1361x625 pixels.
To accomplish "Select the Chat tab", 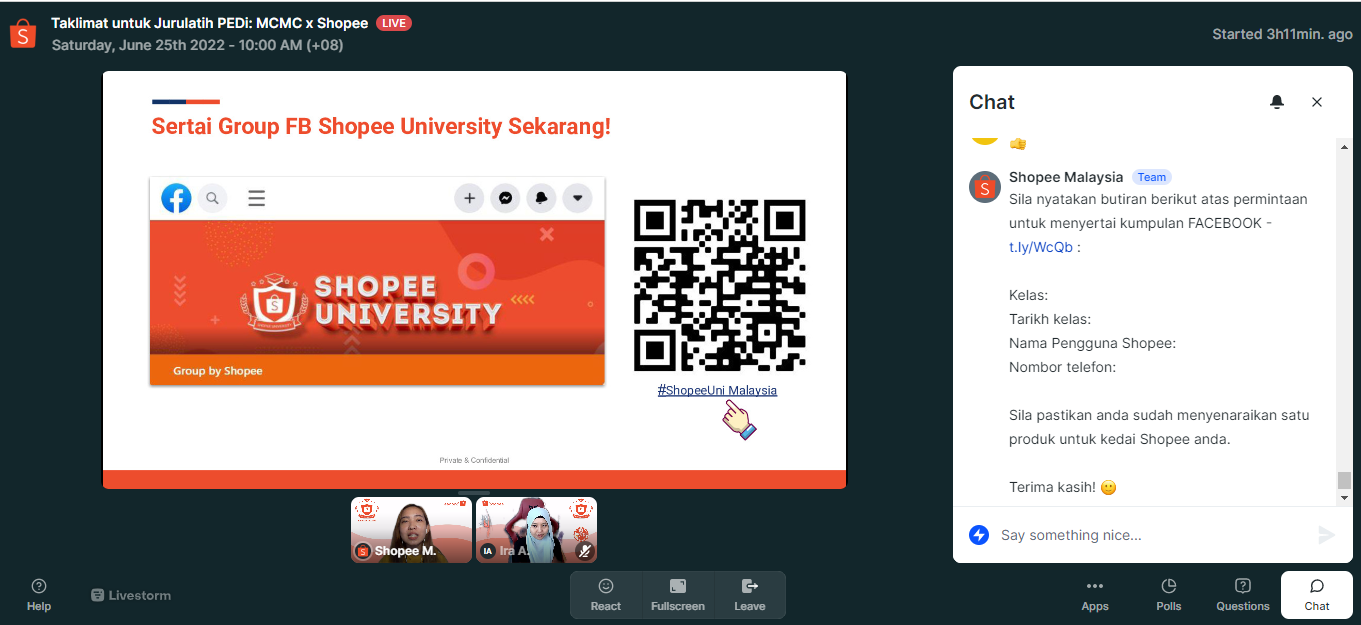I will (x=1317, y=595).
